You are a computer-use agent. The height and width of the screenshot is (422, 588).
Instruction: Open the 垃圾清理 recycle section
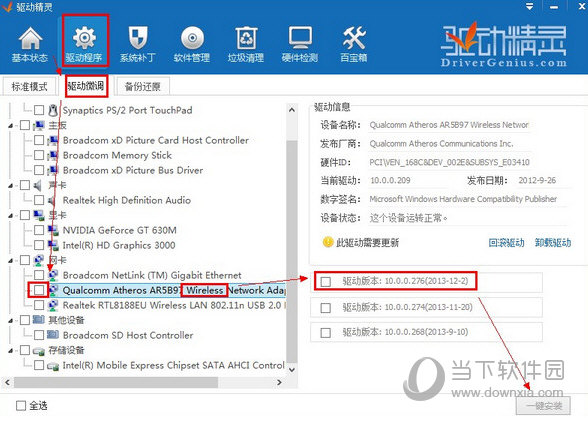point(246,44)
